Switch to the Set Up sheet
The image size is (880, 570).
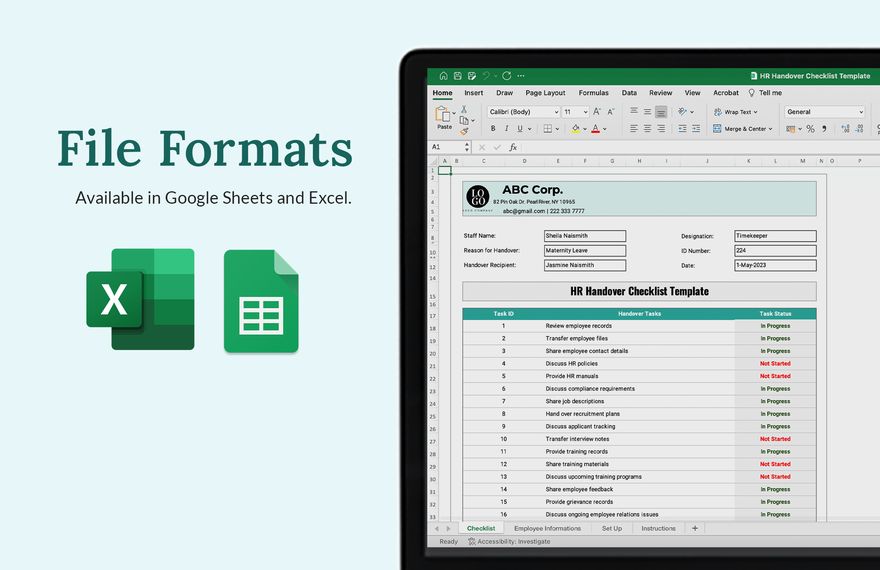(x=612, y=528)
